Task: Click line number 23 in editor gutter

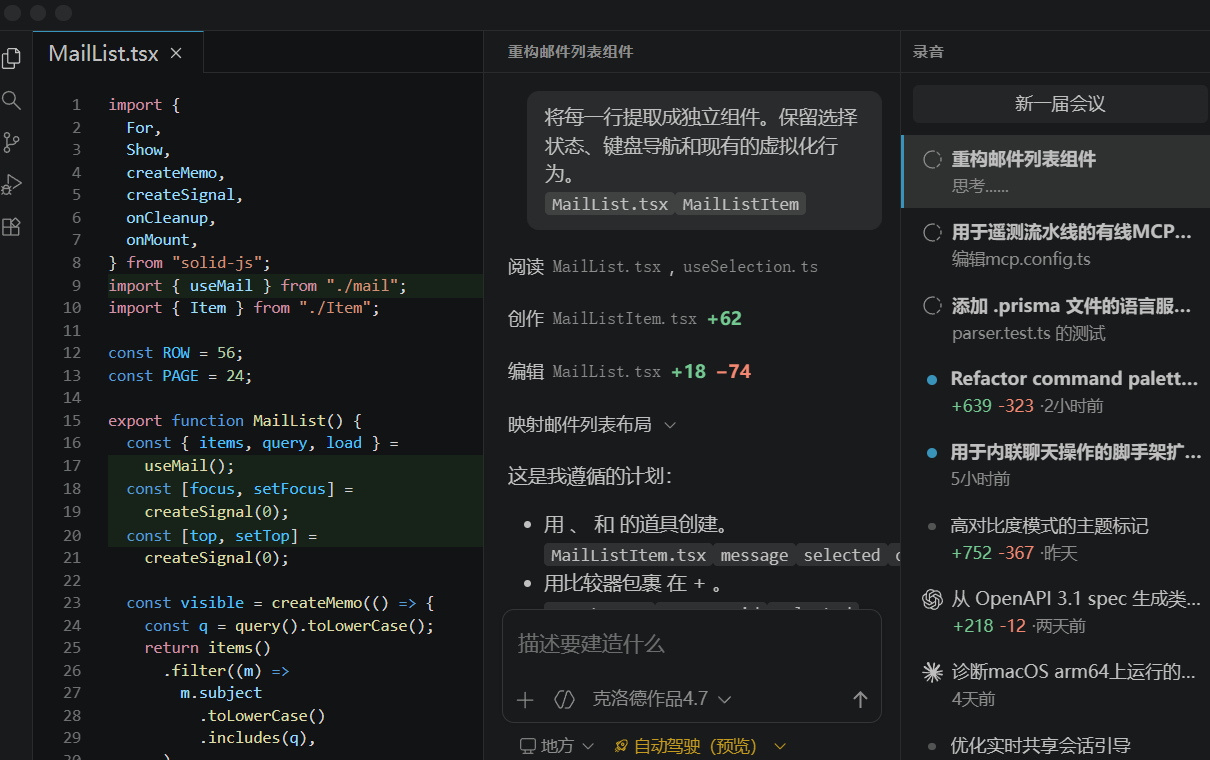Action: point(72,603)
